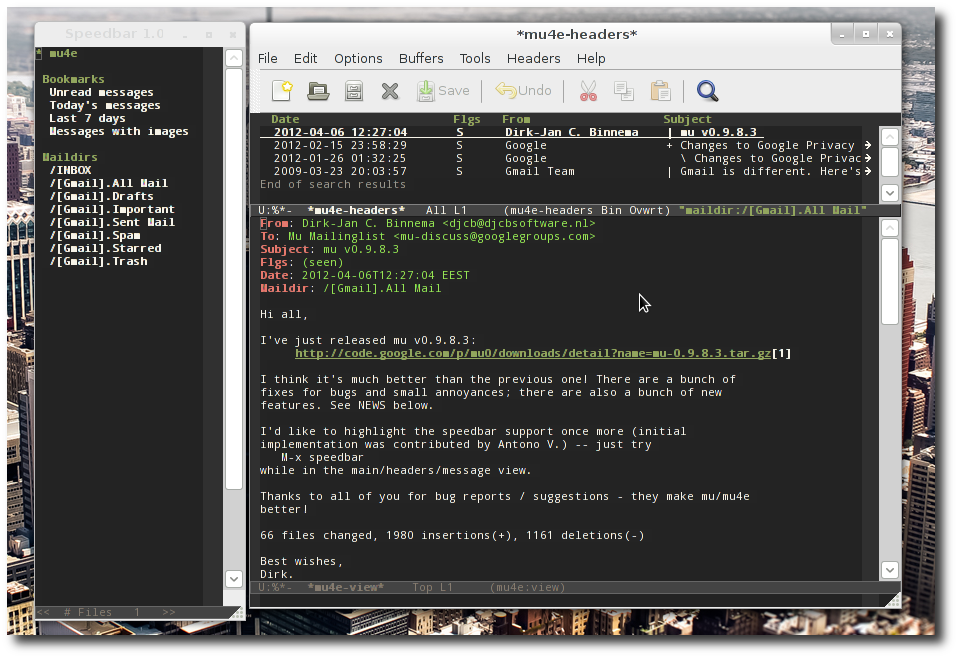Click the Cut scissors icon
Image resolution: width=958 pixels, height=658 pixels.
(x=588, y=91)
